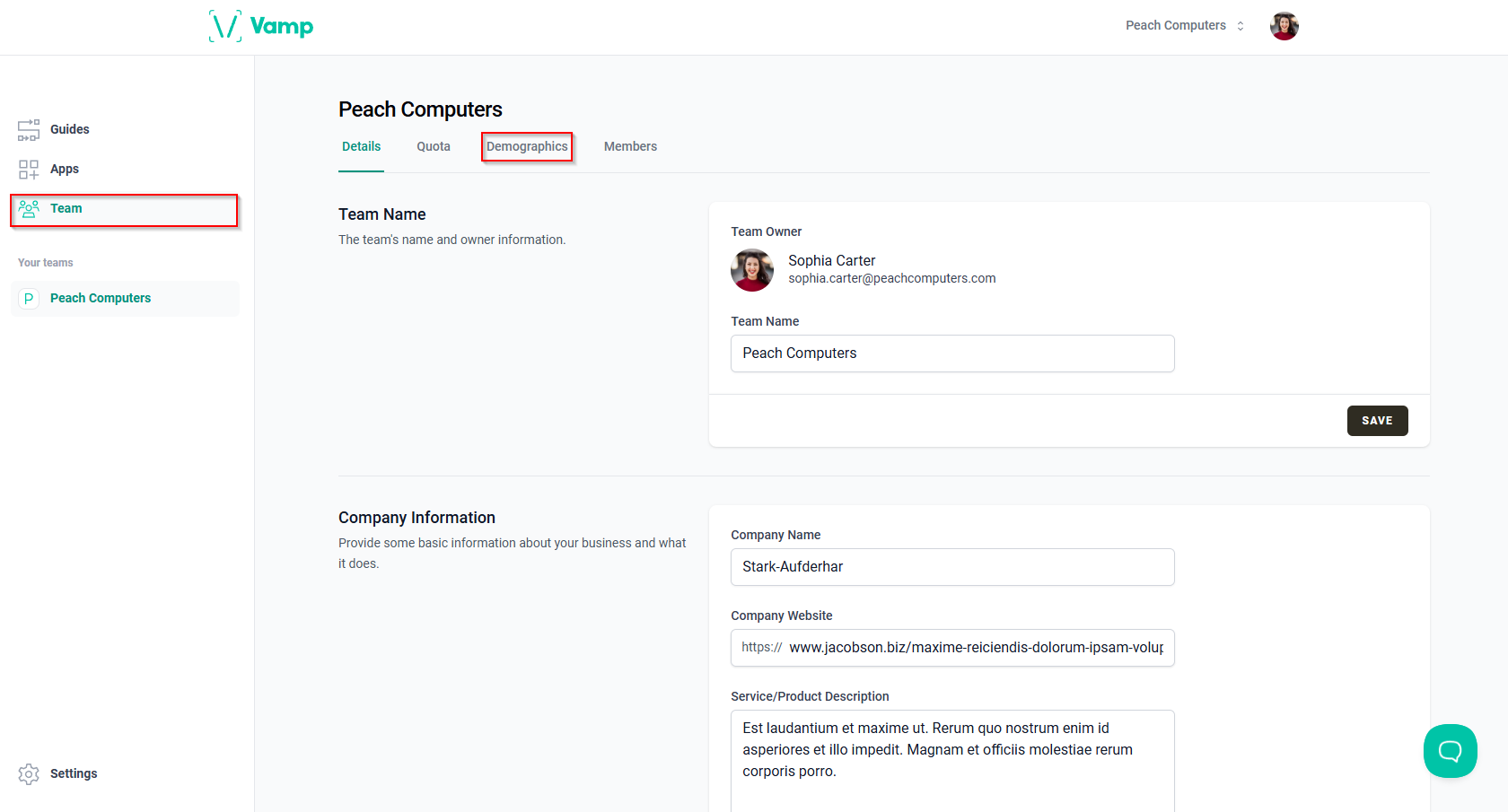
Task: Select Peach Computers under Your teams
Action: [100, 298]
